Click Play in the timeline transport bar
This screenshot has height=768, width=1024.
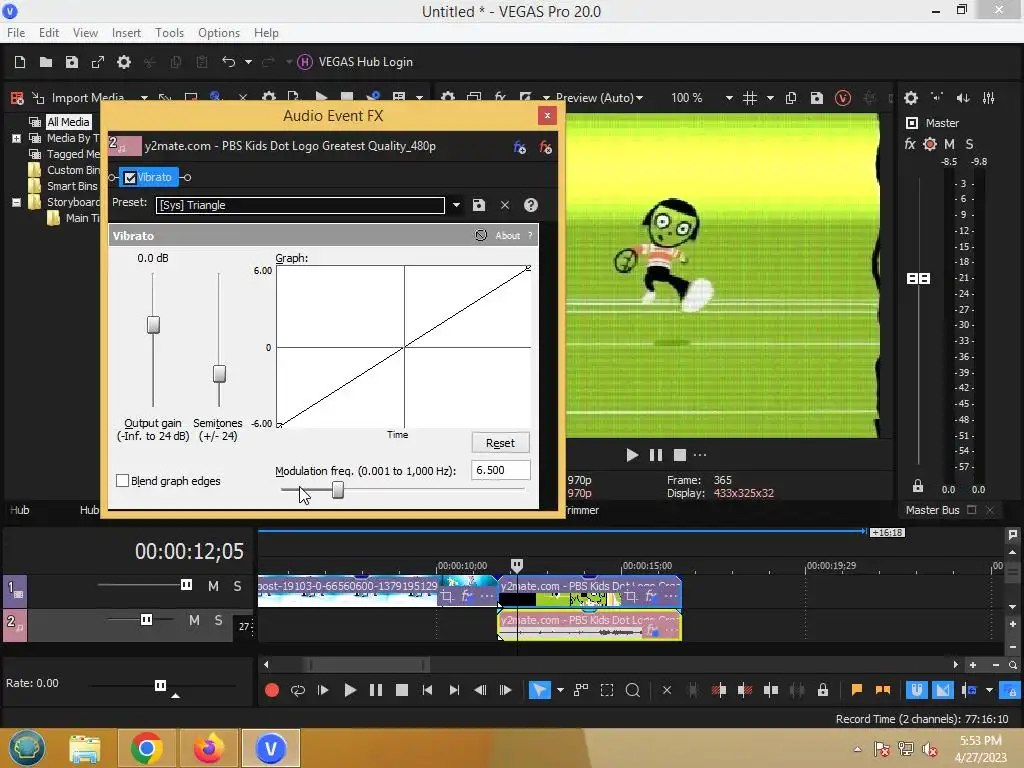(350, 690)
